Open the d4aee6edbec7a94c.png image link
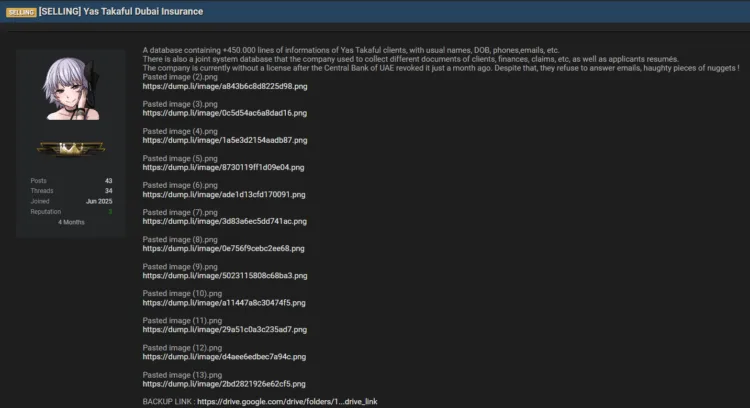750x408 pixels. pyautogui.click(x=224, y=357)
